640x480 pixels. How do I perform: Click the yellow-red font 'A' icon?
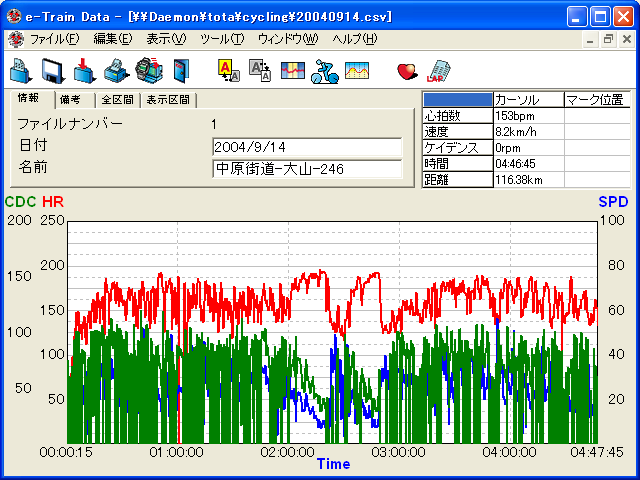(x=228, y=70)
